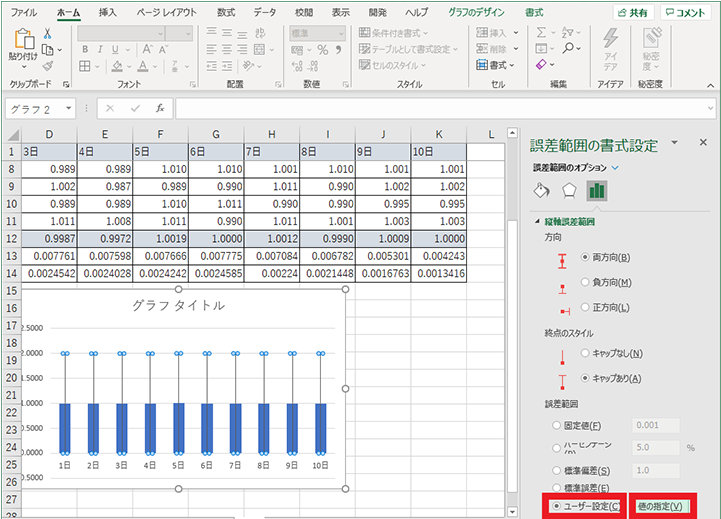Click the comma style icon

[x=339, y=49]
